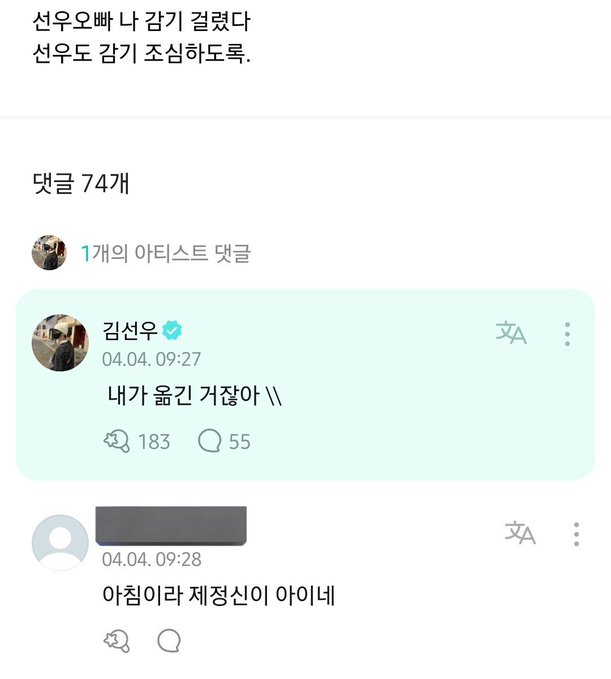Viewport: 611px width, 679px height.
Task: Reply to the comment '아침이라 제정신이 아이네'
Action: coord(168,641)
